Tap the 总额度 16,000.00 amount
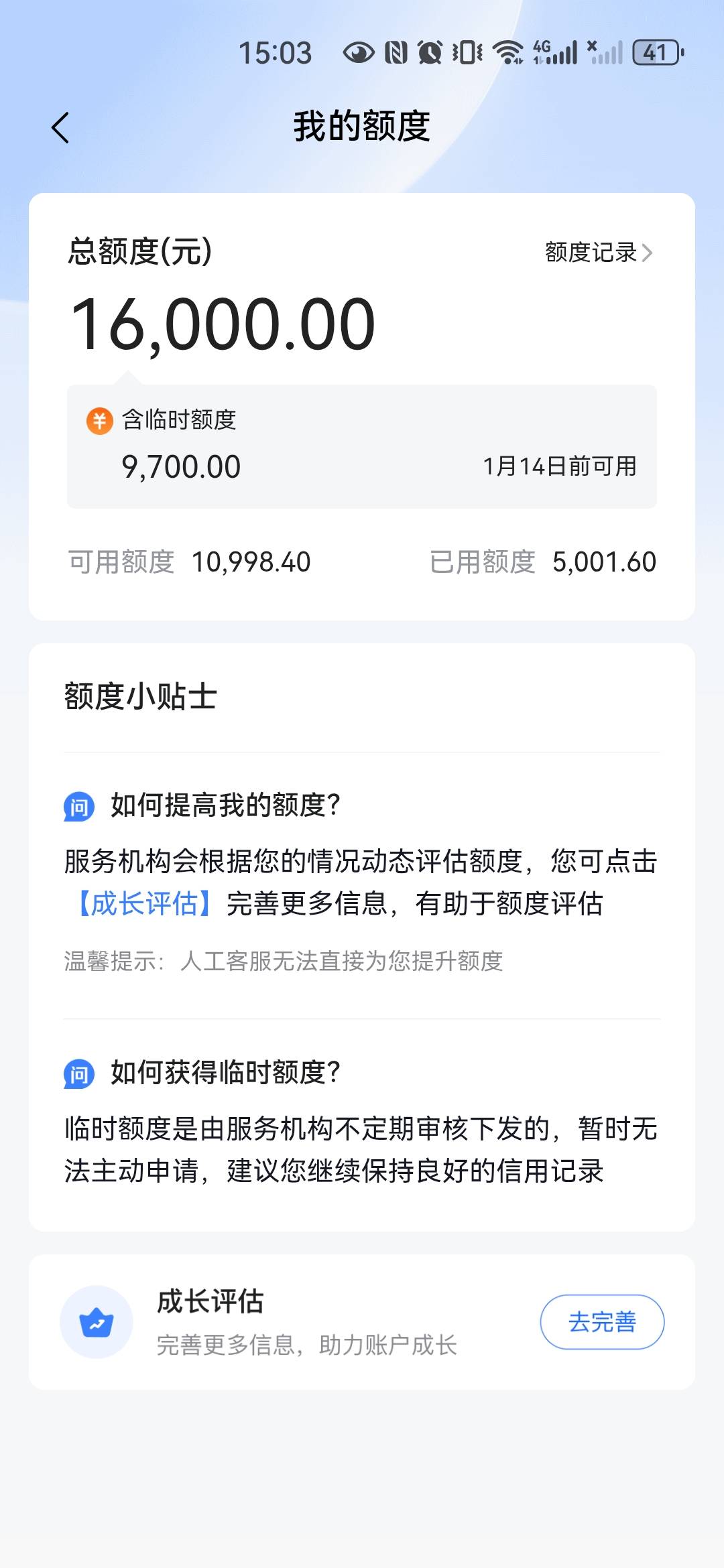 pyautogui.click(x=223, y=325)
